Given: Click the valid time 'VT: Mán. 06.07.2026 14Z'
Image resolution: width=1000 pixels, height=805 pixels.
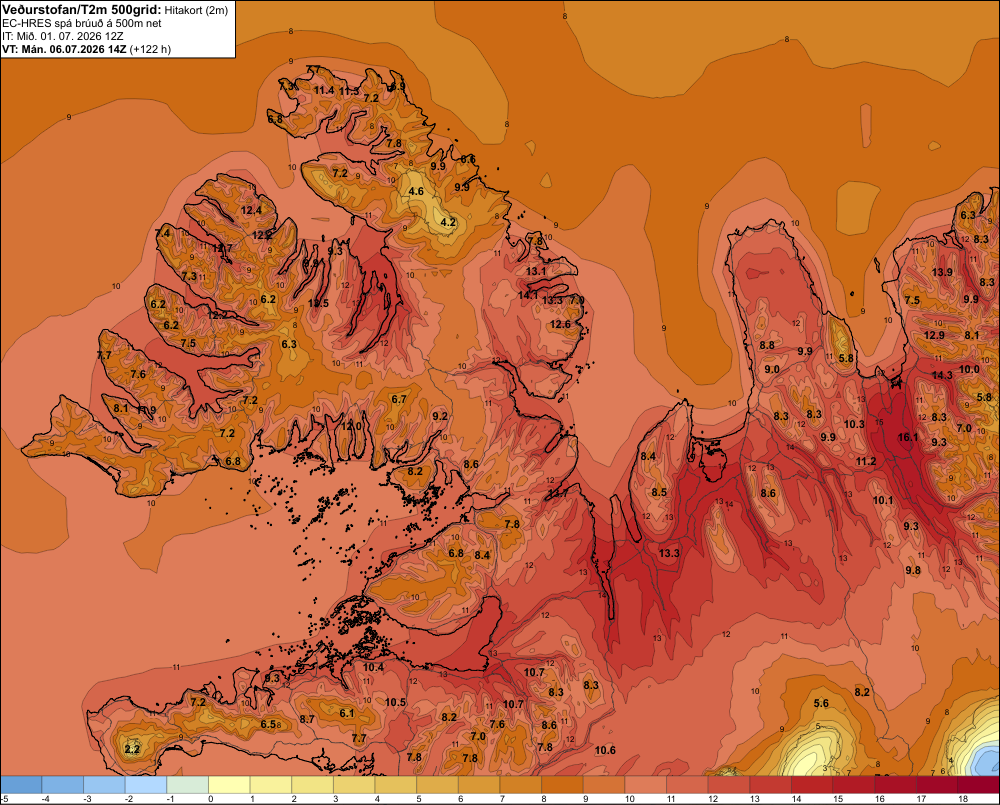Looking at the screenshot, I should pos(64,49).
